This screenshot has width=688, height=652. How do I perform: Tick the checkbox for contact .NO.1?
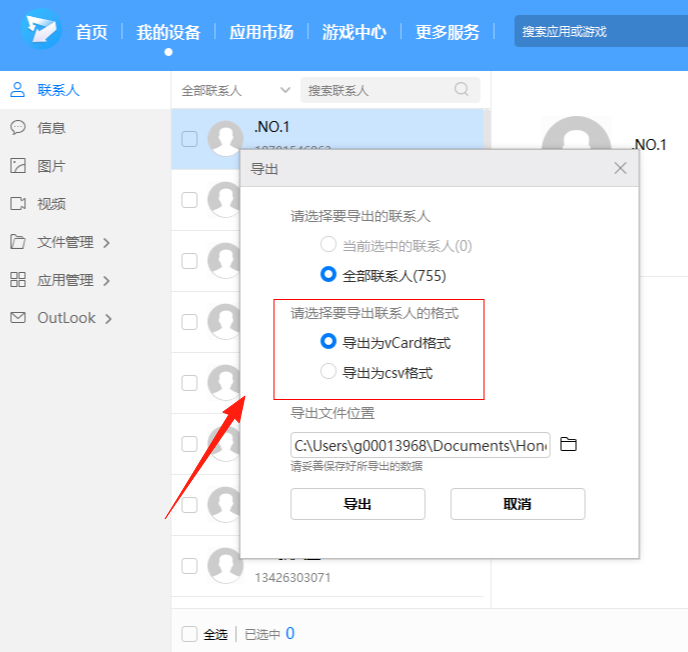(190, 139)
